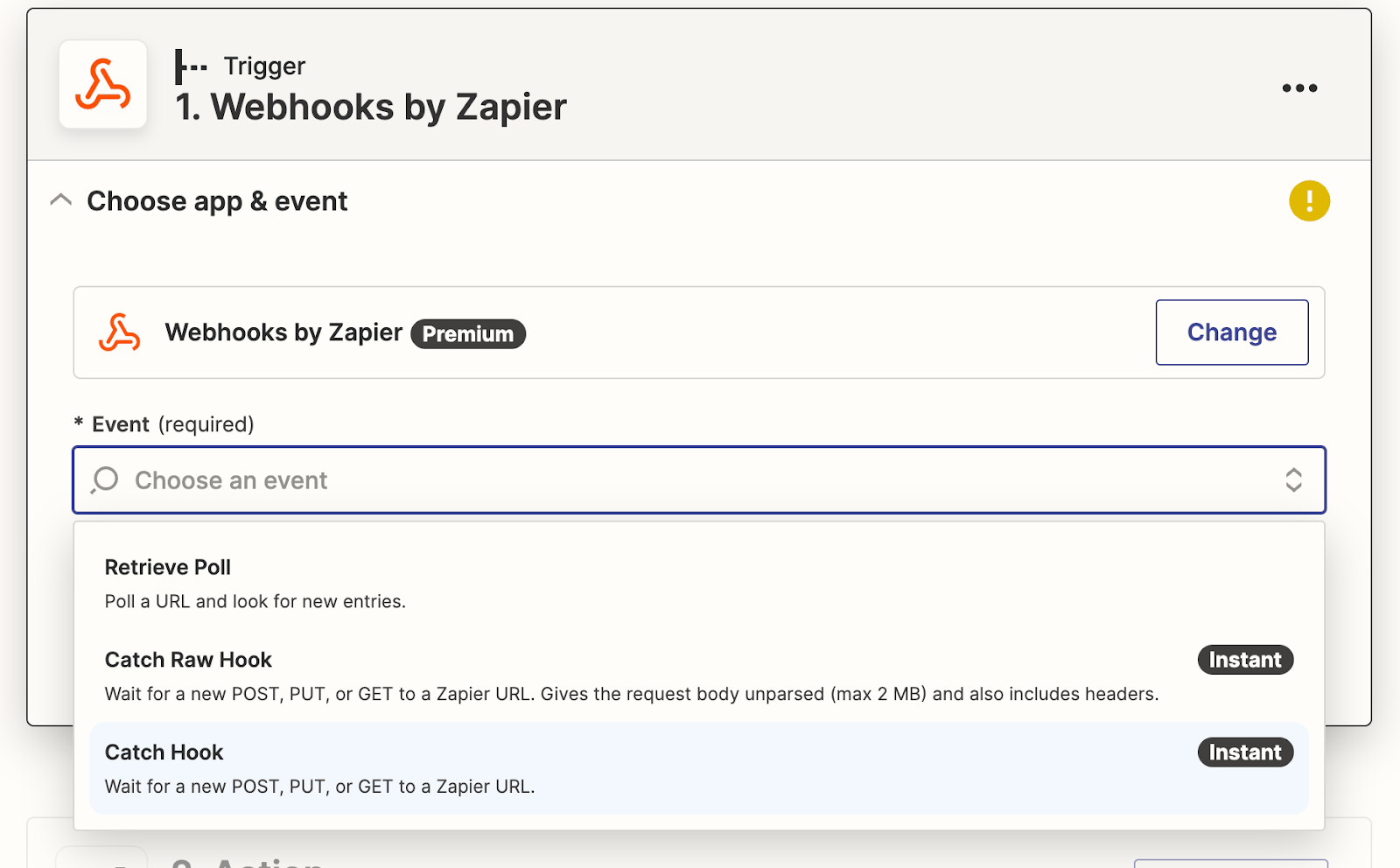This screenshot has width=1400, height=868.
Task: Collapse the Choose app & event section
Action: tap(59, 199)
